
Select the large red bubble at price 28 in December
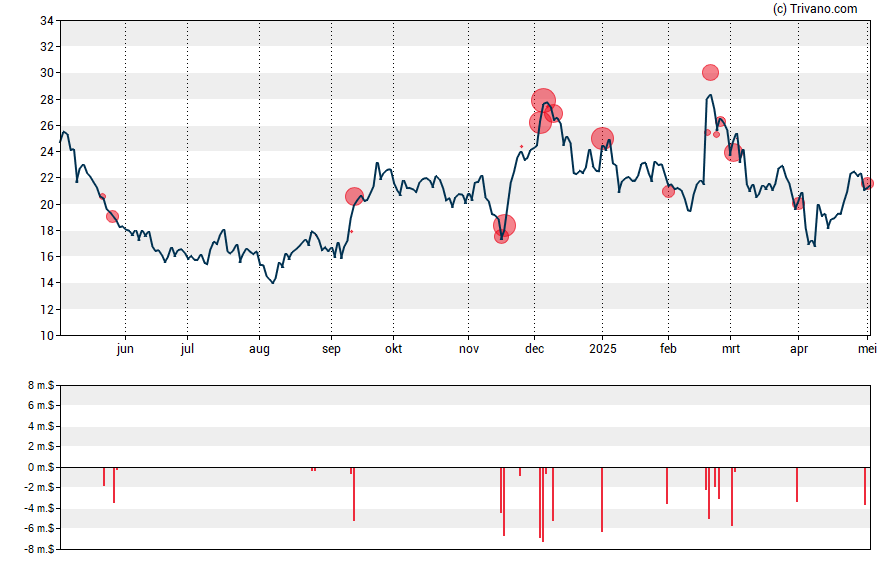coord(544,101)
